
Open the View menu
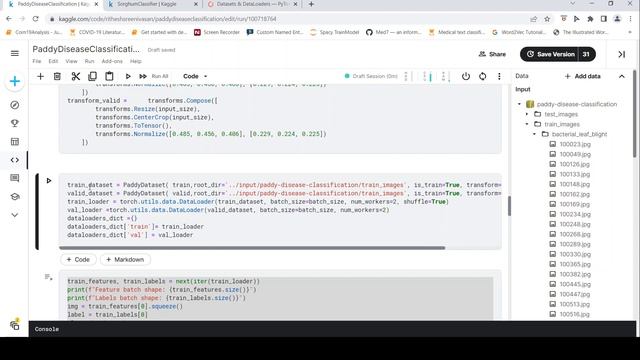pyautogui.click(x=71, y=61)
